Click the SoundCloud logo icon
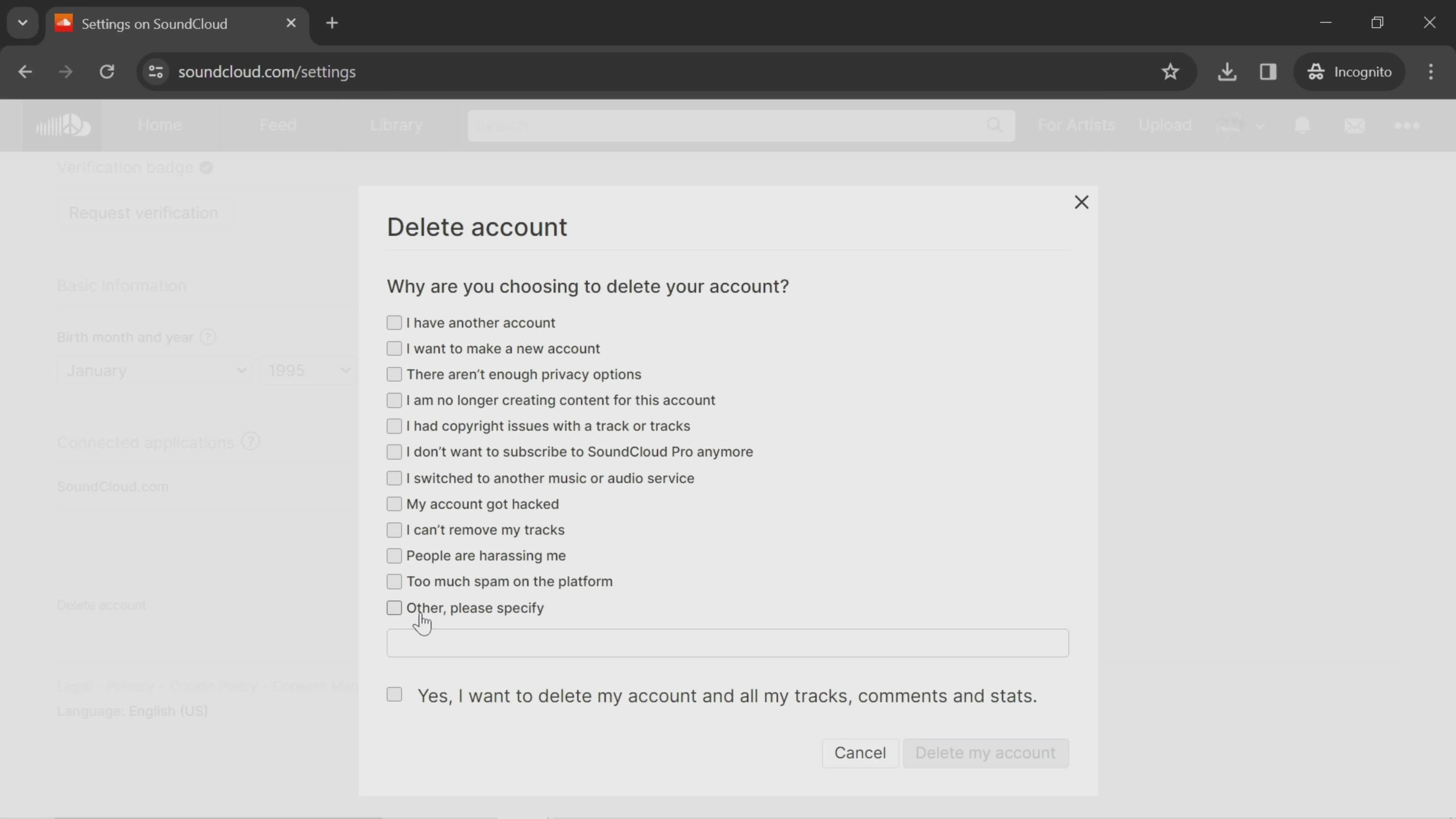 (63, 125)
